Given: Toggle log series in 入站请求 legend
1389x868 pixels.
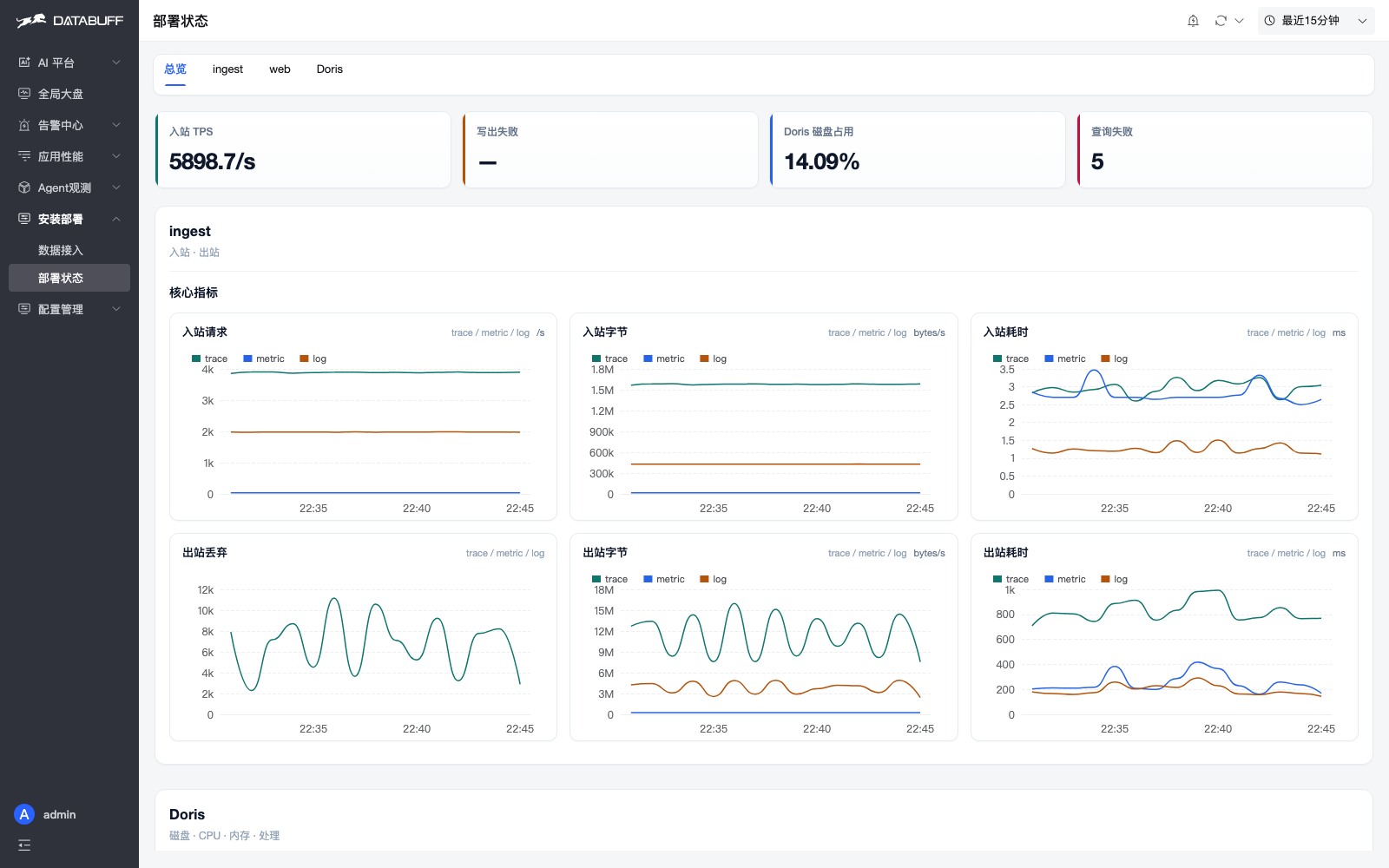Looking at the screenshot, I should click(313, 358).
